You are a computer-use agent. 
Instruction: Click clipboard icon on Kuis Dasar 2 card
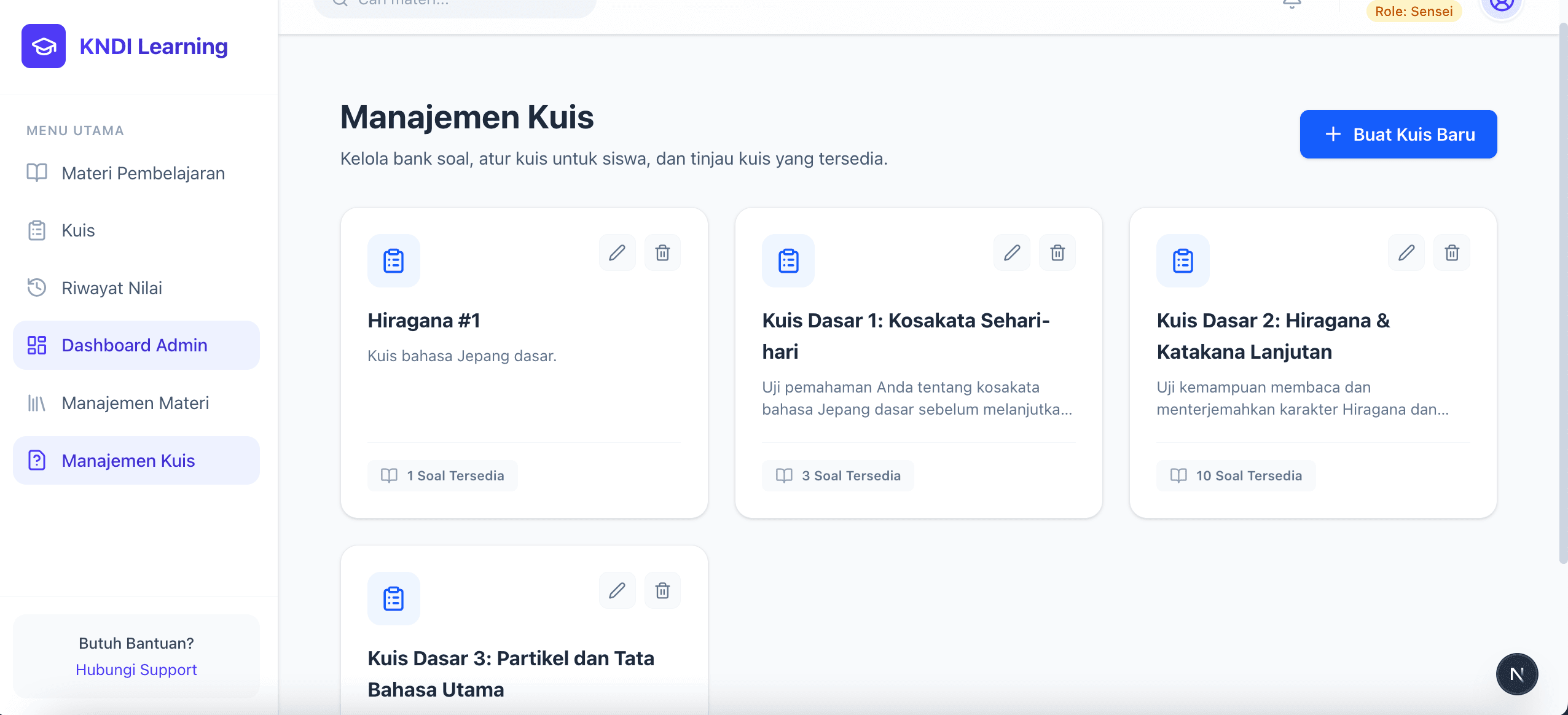pos(1183,260)
